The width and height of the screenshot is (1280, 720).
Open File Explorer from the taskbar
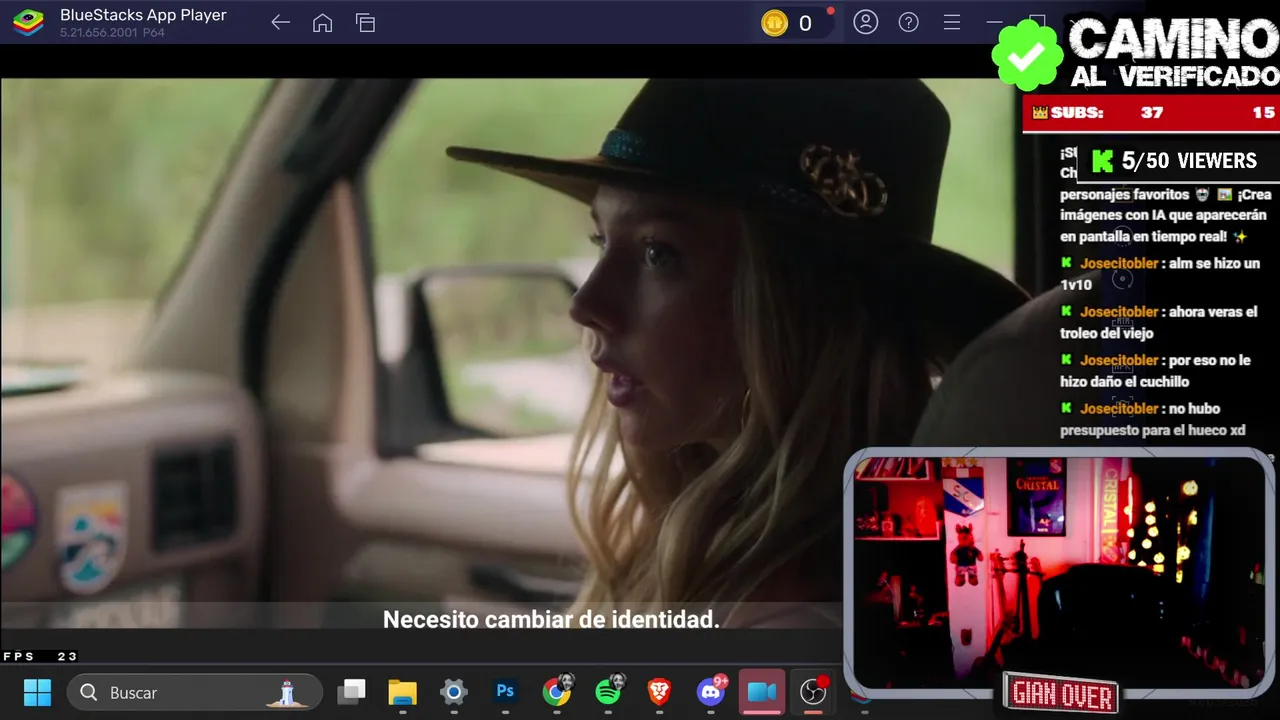[402, 692]
